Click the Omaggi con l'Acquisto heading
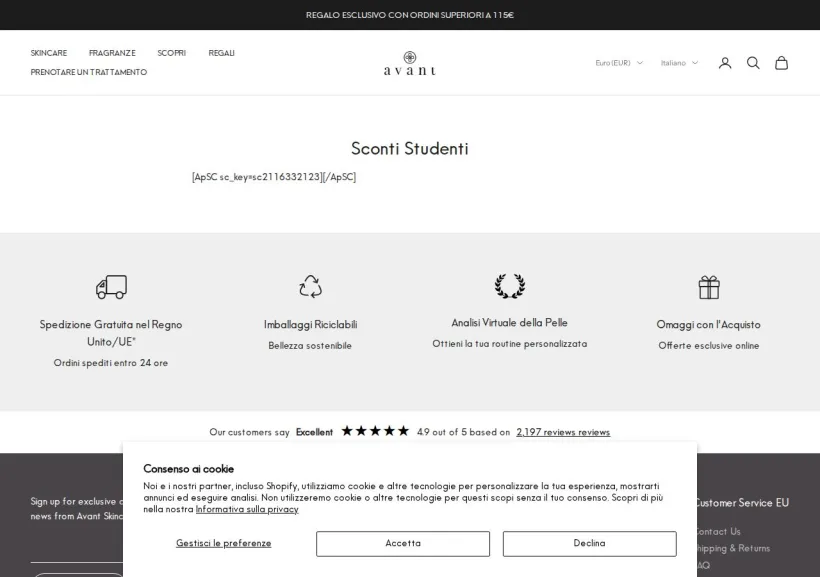The width and height of the screenshot is (820, 577). pos(709,324)
